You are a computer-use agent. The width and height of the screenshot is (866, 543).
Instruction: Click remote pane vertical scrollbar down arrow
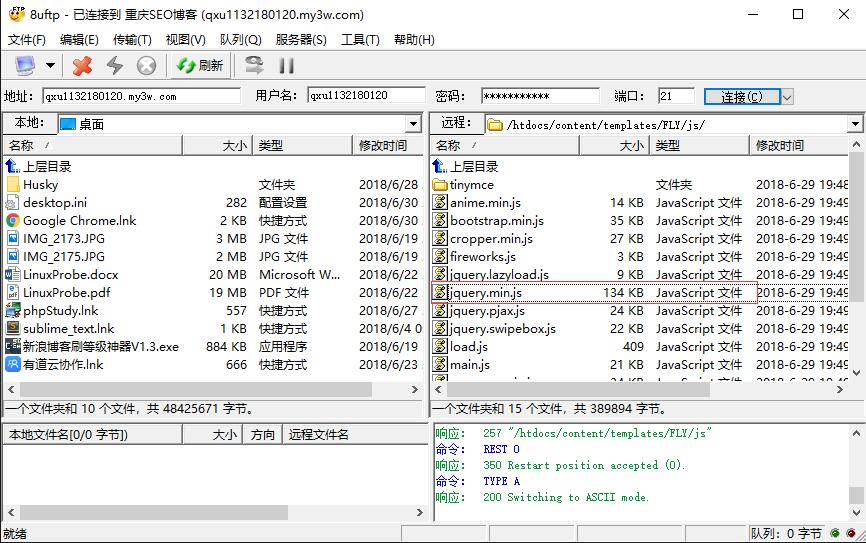pos(856,373)
